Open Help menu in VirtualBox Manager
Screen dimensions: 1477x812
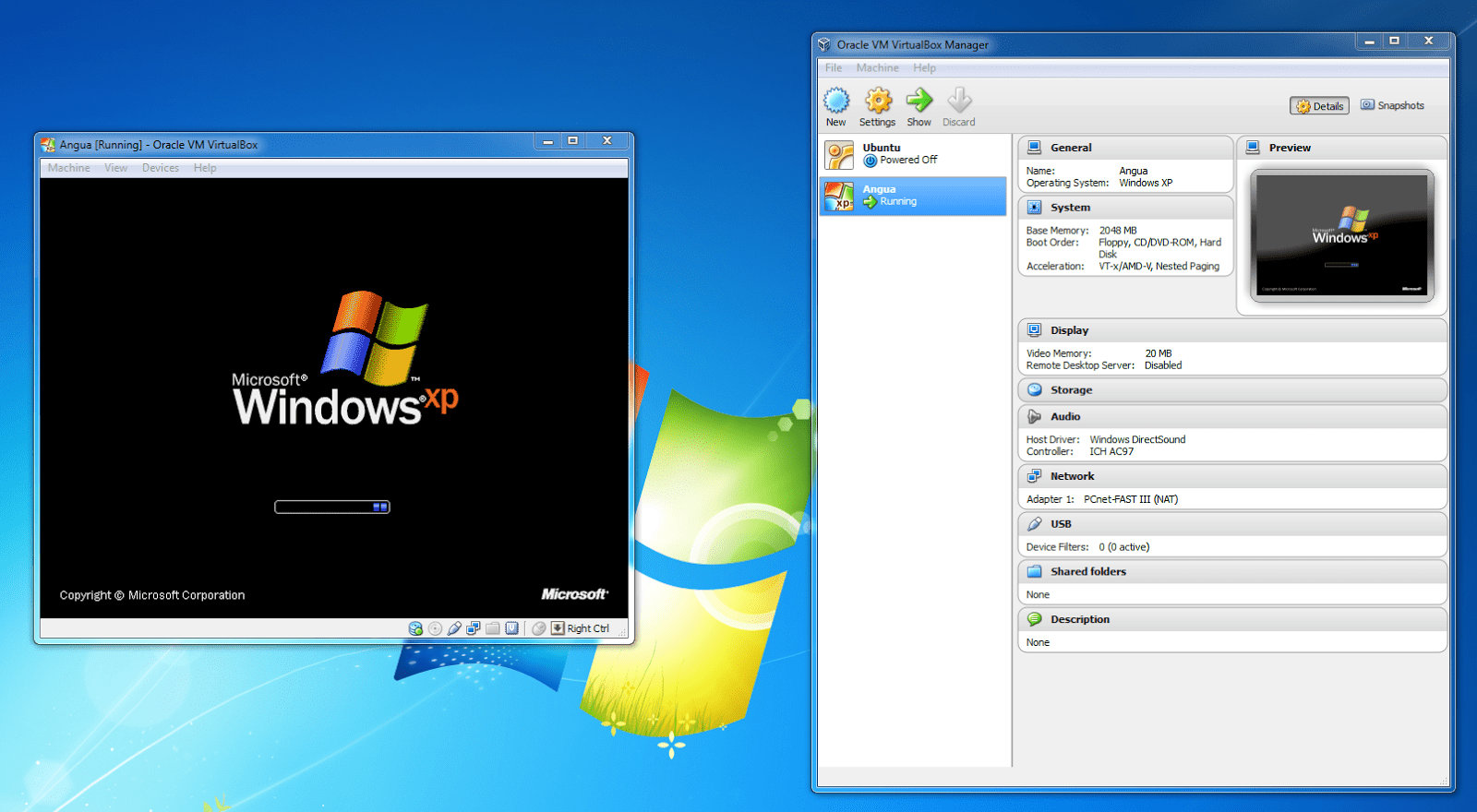[x=924, y=68]
